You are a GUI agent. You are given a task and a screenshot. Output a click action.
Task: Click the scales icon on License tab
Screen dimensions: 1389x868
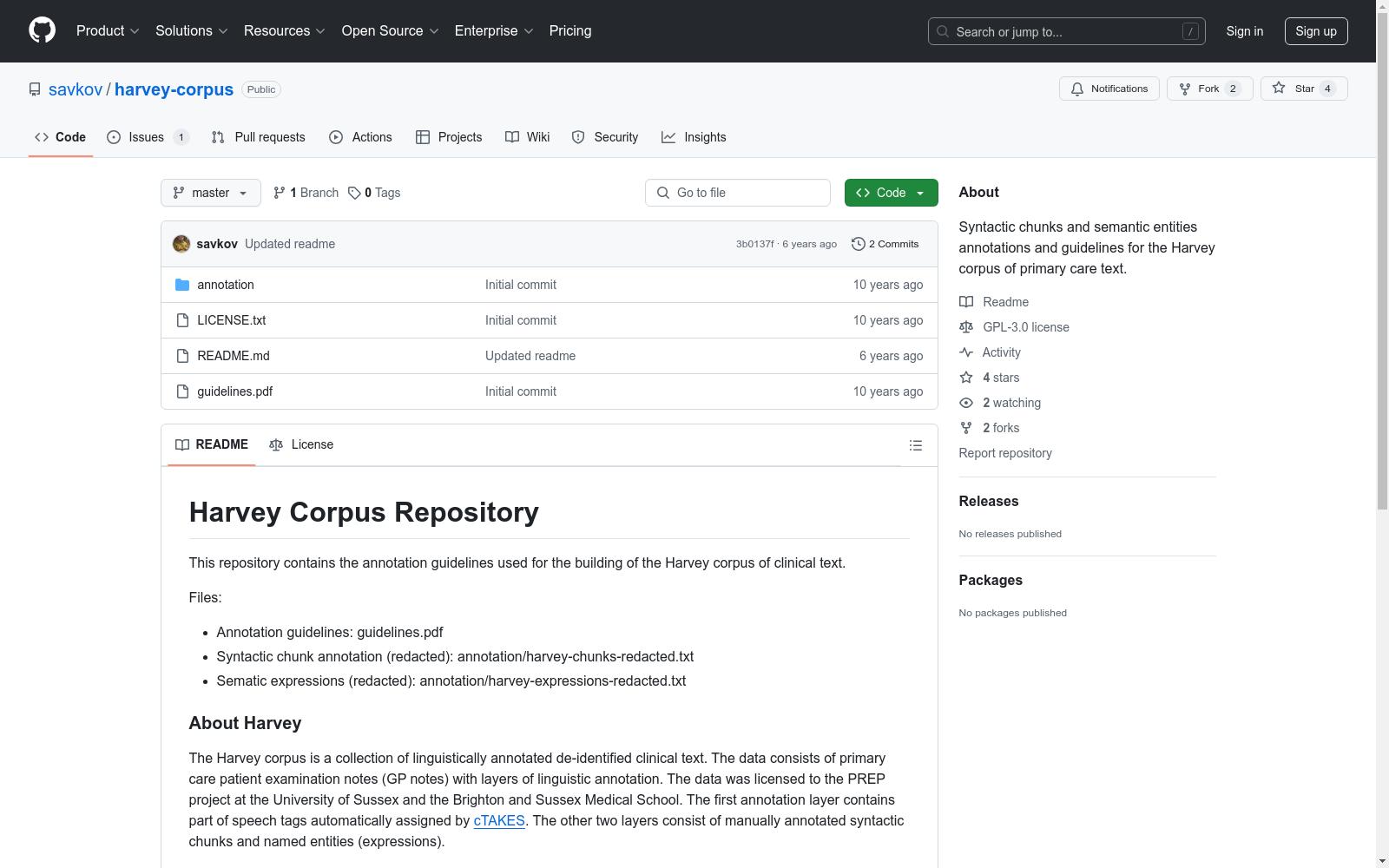coord(276,444)
